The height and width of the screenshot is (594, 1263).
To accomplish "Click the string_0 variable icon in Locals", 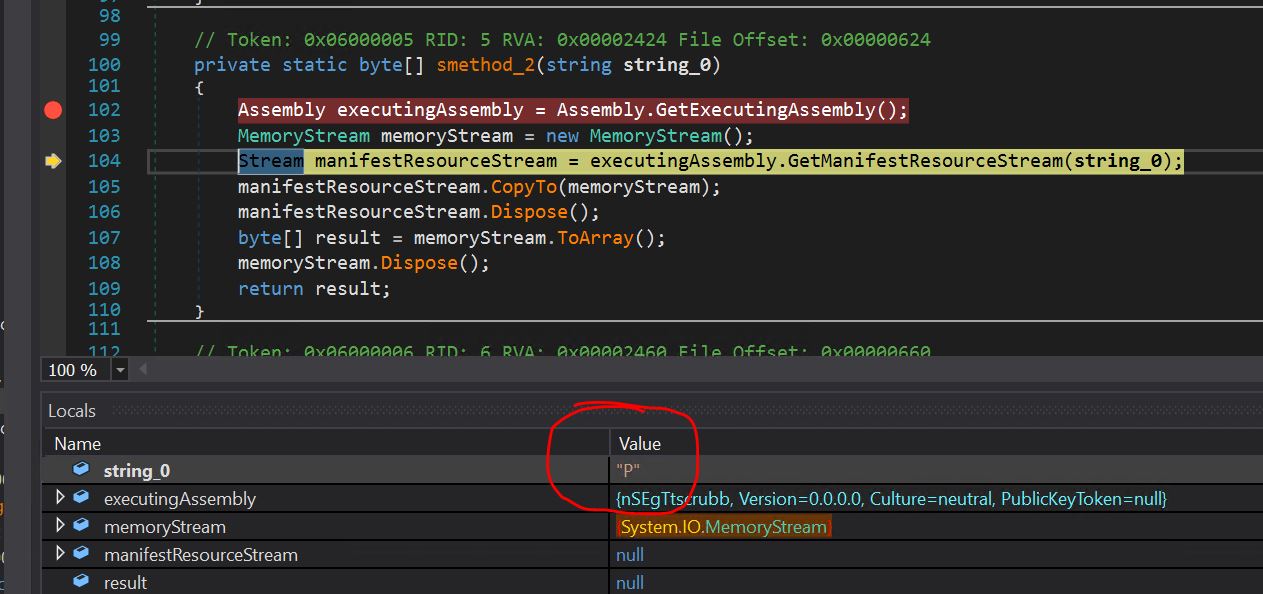I will (x=81, y=470).
